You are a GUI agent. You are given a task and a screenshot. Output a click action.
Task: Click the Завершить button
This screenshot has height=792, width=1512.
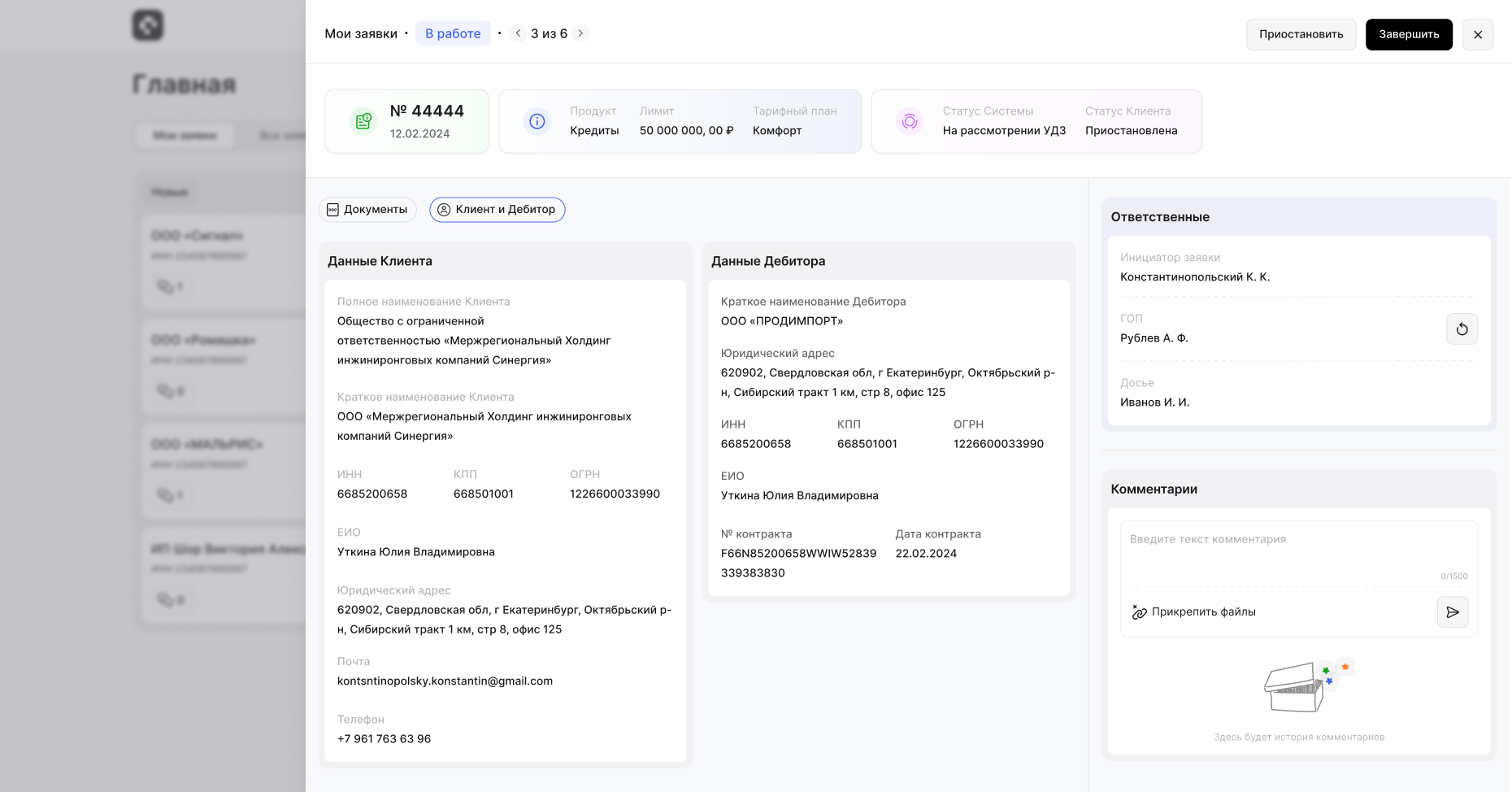coord(1408,34)
